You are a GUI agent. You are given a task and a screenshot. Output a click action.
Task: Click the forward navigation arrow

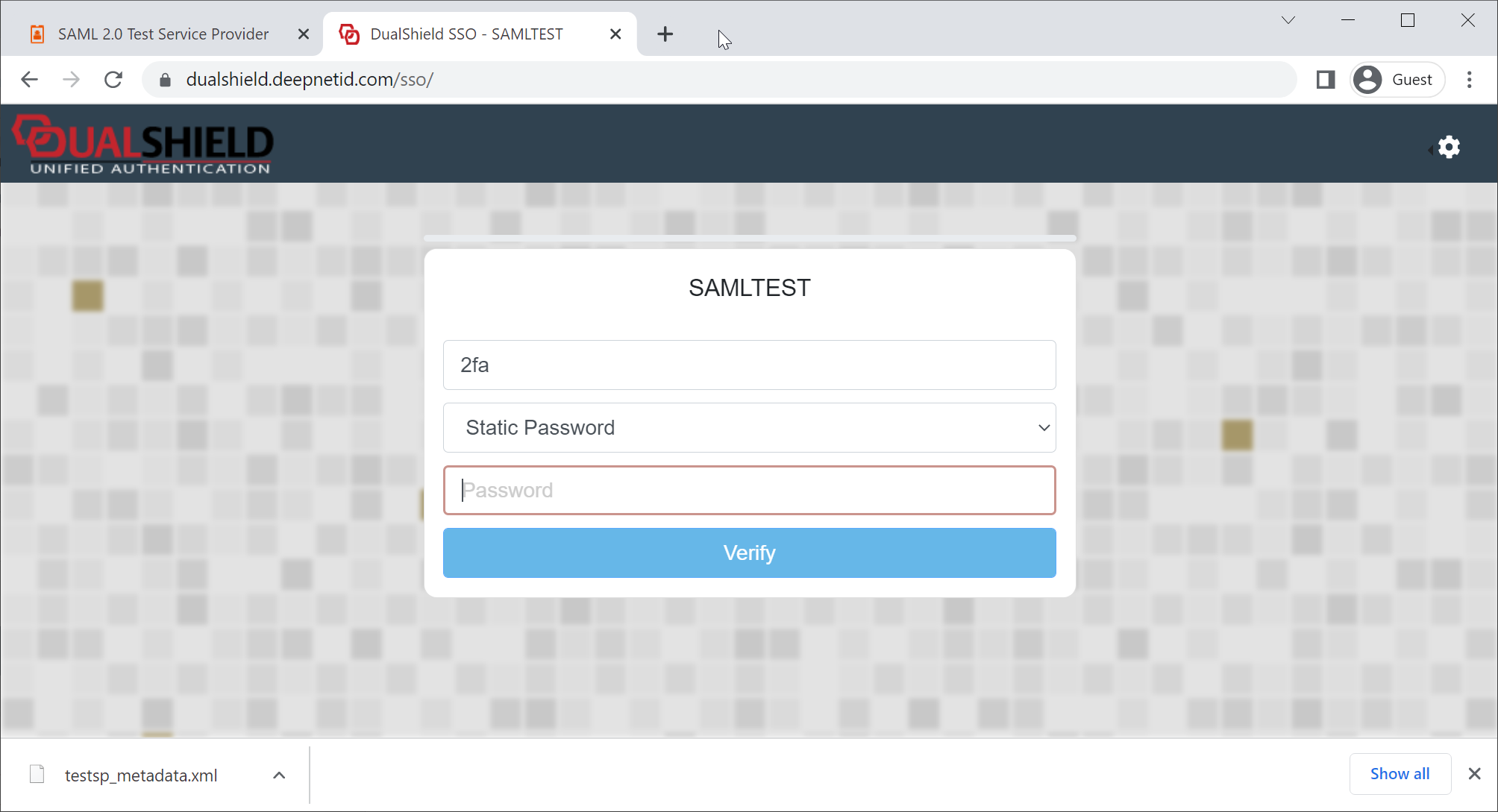[72, 80]
